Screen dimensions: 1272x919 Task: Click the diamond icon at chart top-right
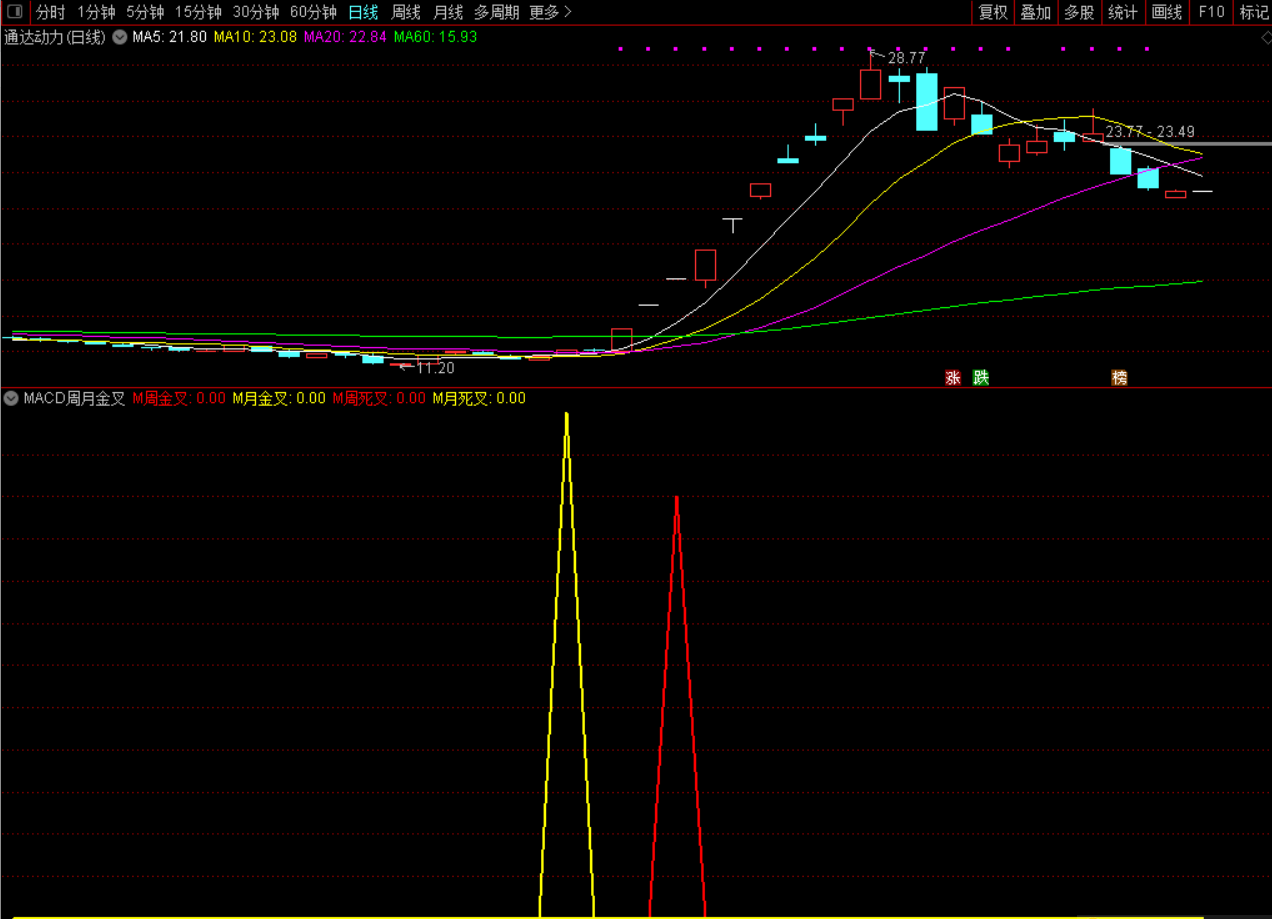coord(1261,37)
